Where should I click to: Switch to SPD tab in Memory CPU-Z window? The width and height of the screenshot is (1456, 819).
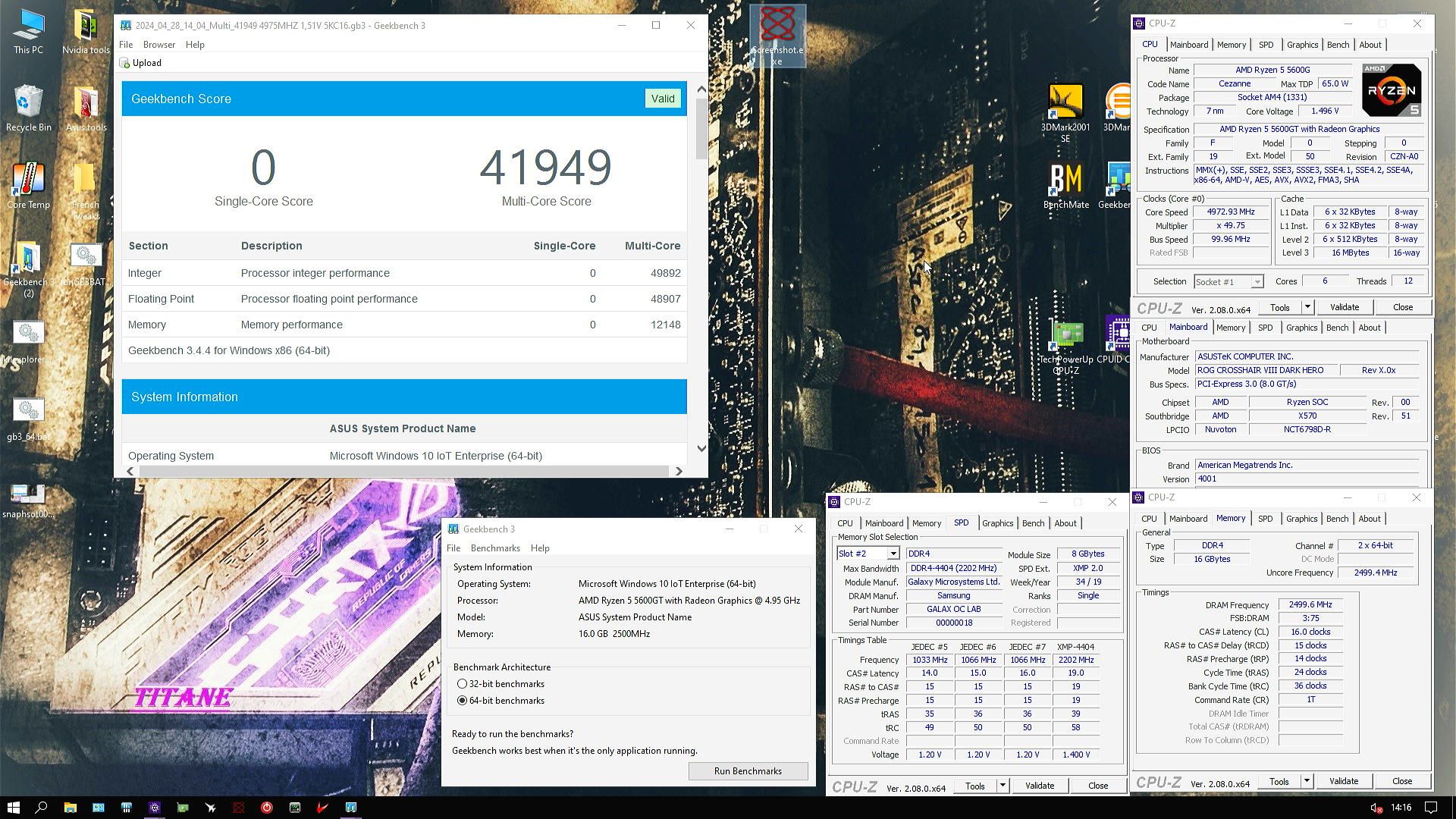[x=1265, y=519]
